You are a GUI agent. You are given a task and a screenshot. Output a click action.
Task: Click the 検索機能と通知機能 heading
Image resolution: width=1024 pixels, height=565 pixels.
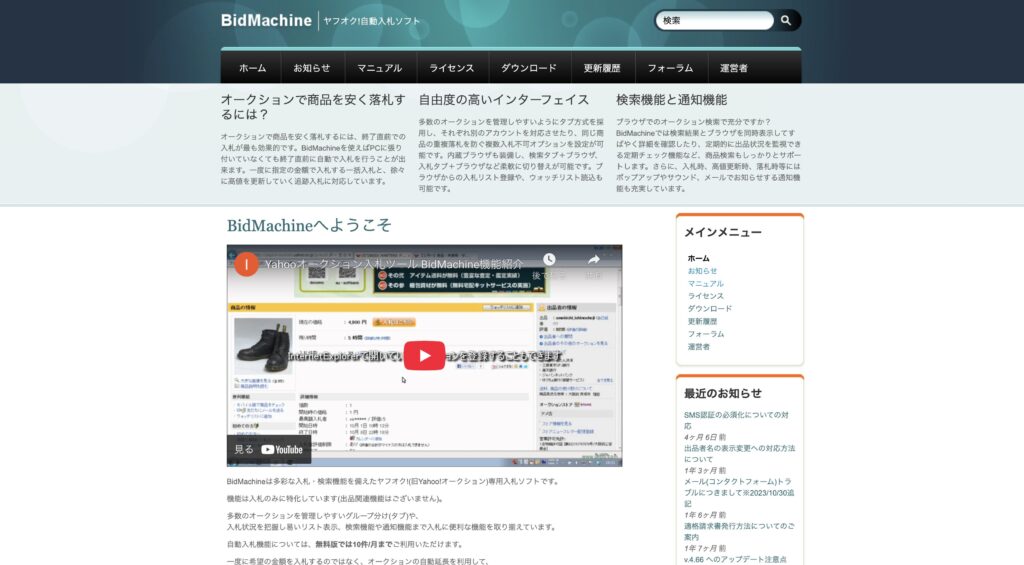coord(671,100)
